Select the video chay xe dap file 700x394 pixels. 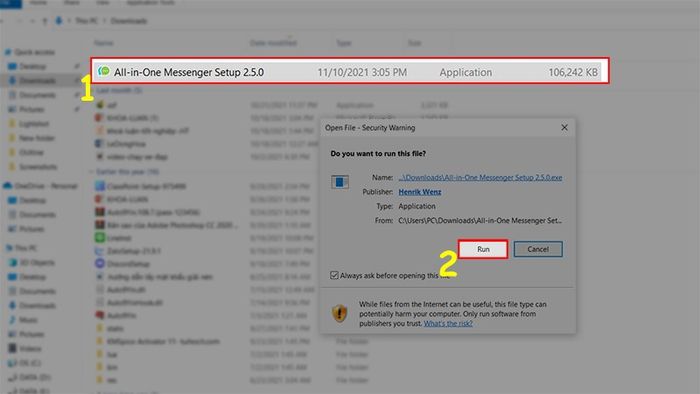click(x=137, y=157)
